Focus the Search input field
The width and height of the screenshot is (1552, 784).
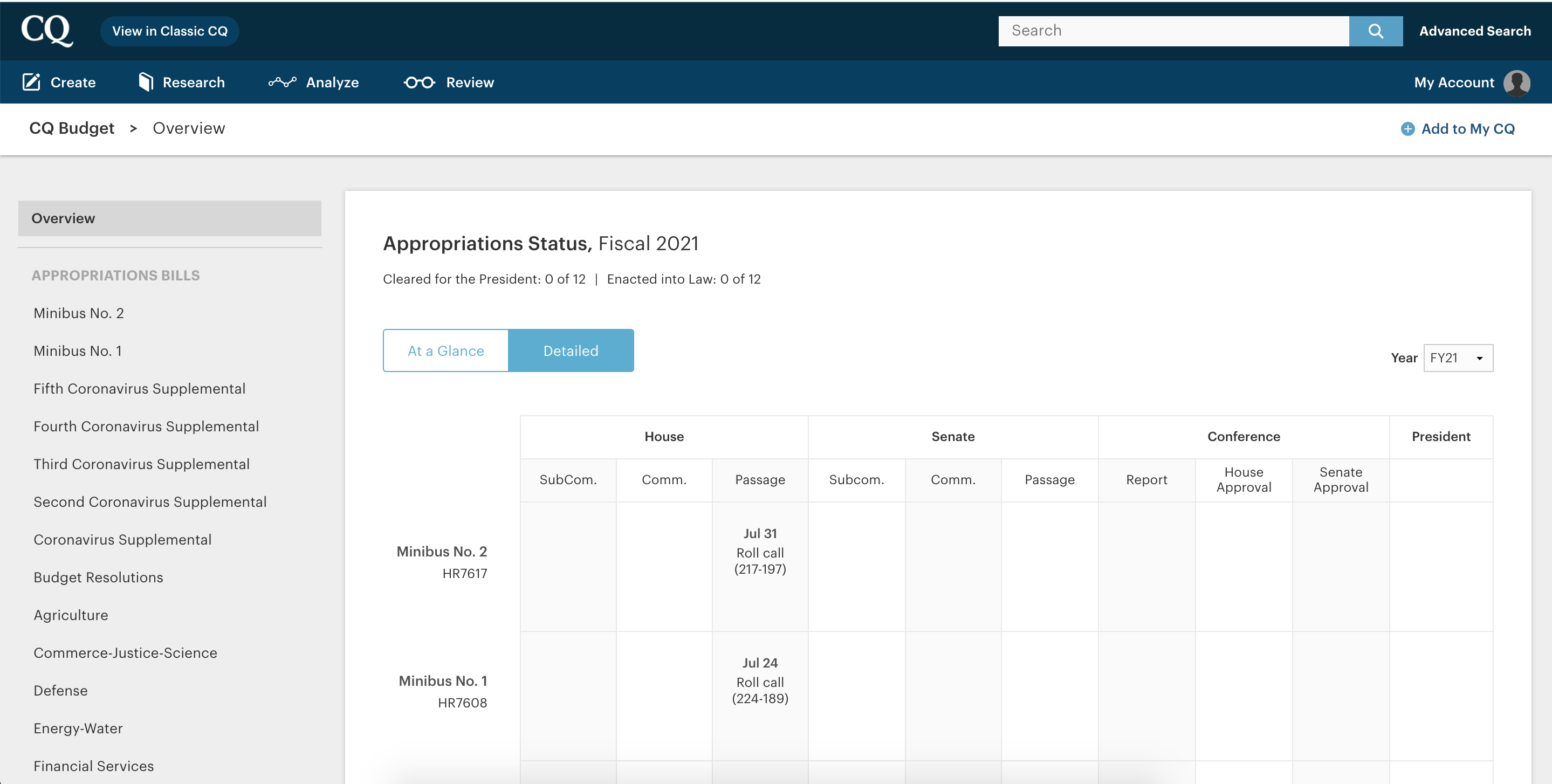click(1173, 31)
